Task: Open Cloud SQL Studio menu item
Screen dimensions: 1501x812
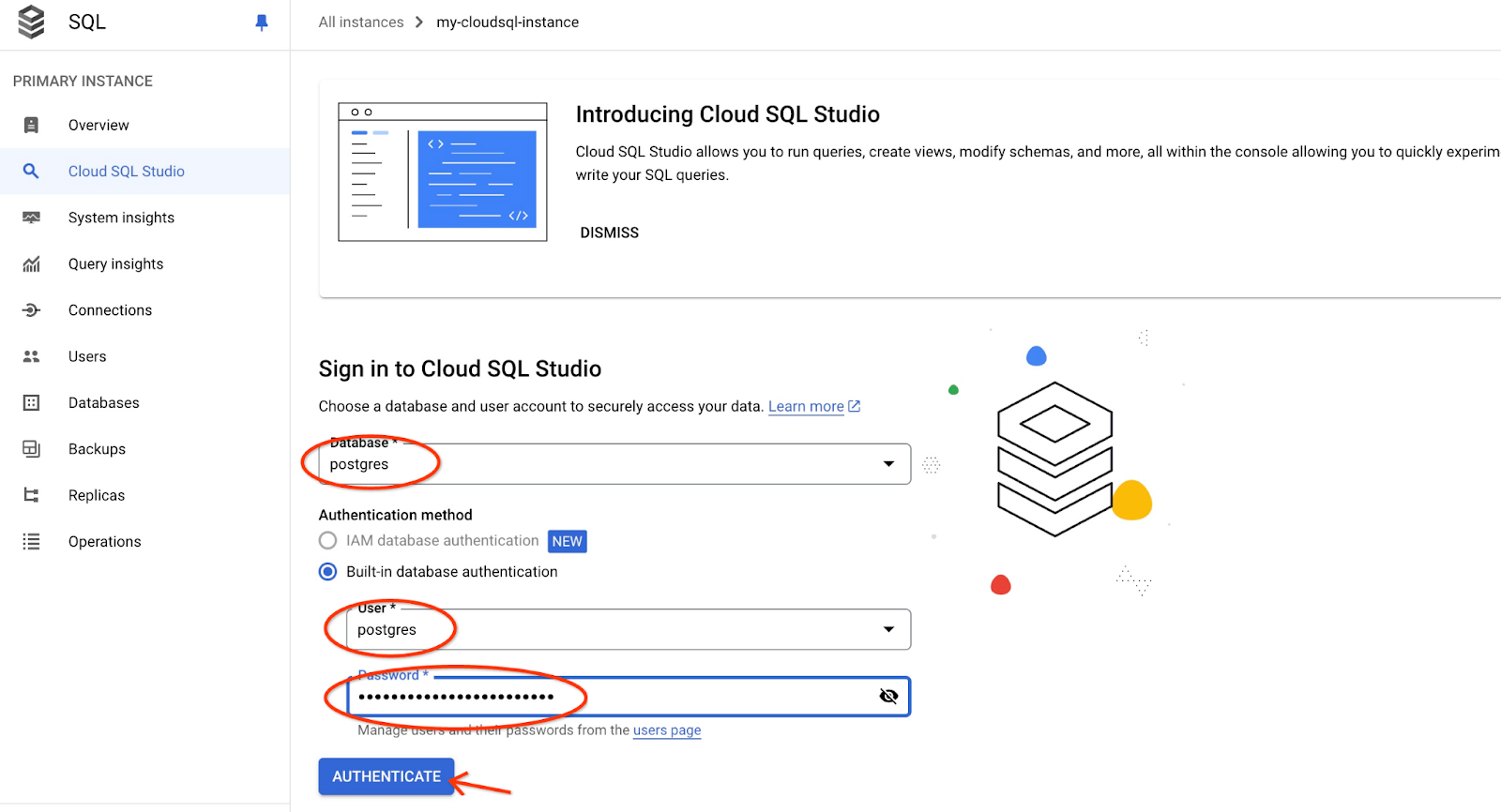Action: coord(126,172)
